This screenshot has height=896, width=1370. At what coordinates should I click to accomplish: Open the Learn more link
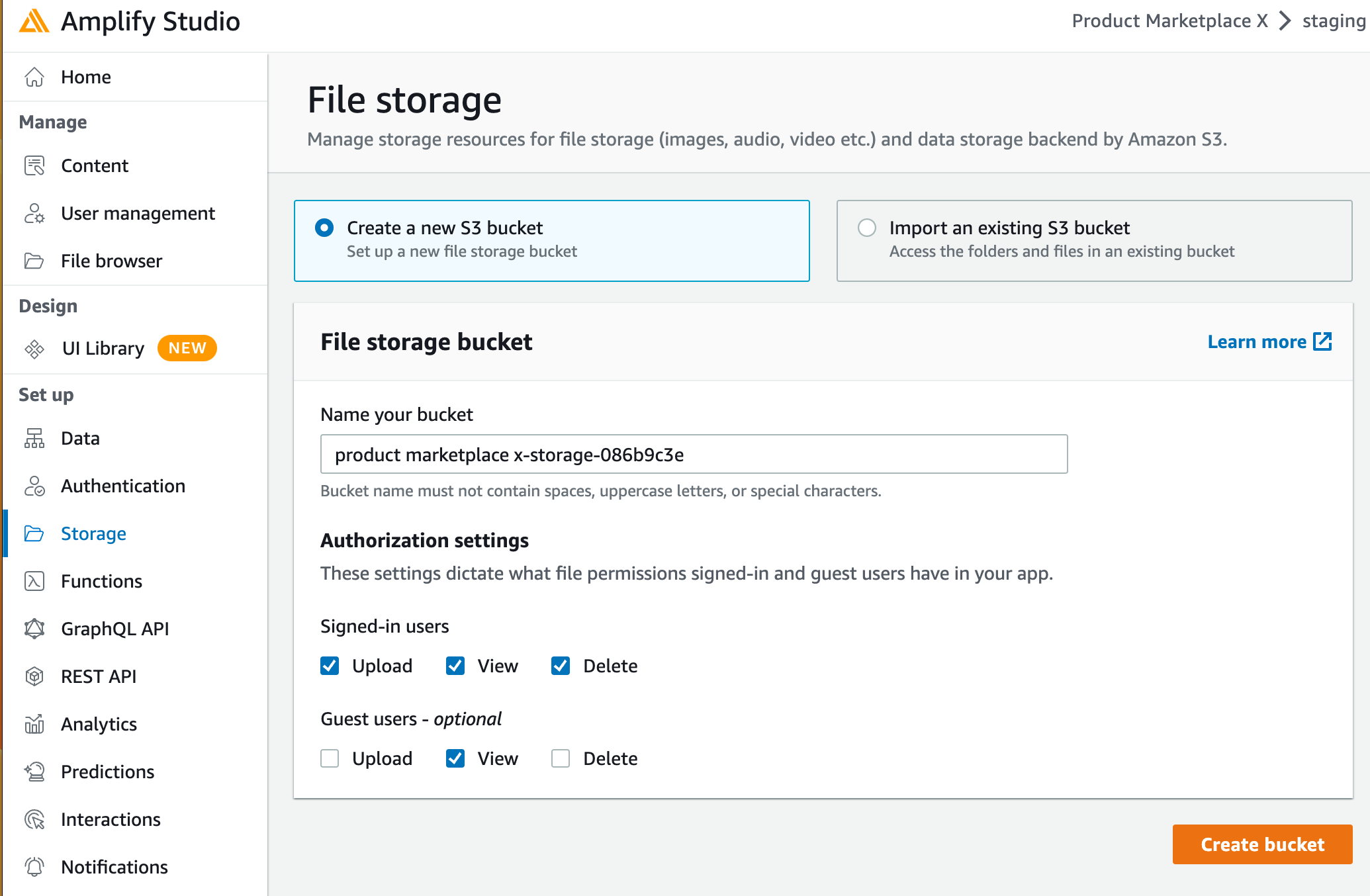1257,341
